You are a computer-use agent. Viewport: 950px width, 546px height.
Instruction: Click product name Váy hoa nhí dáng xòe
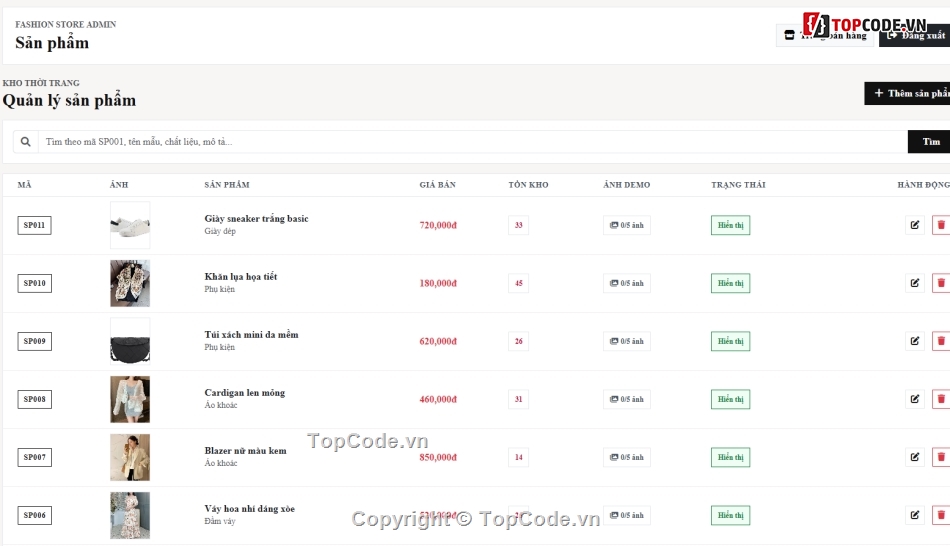click(250, 509)
